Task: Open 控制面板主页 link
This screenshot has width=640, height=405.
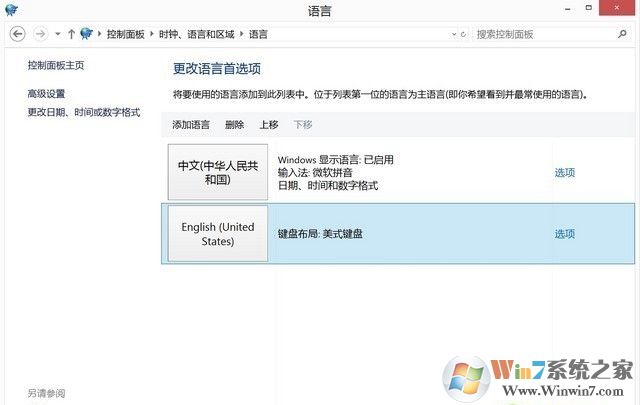Action: [x=56, y=65]
